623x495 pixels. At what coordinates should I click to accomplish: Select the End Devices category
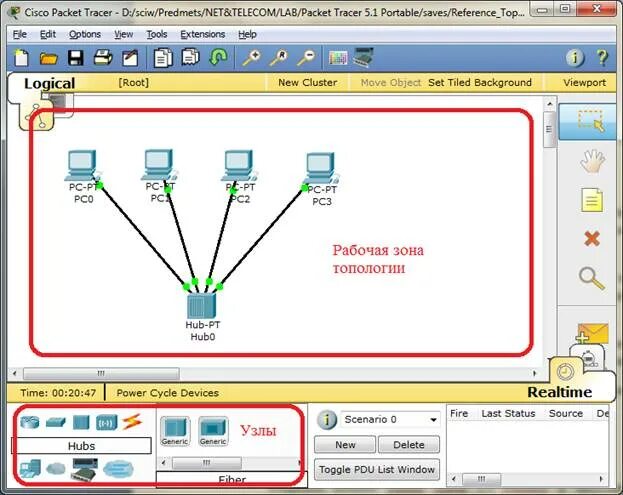click(30, 469)
